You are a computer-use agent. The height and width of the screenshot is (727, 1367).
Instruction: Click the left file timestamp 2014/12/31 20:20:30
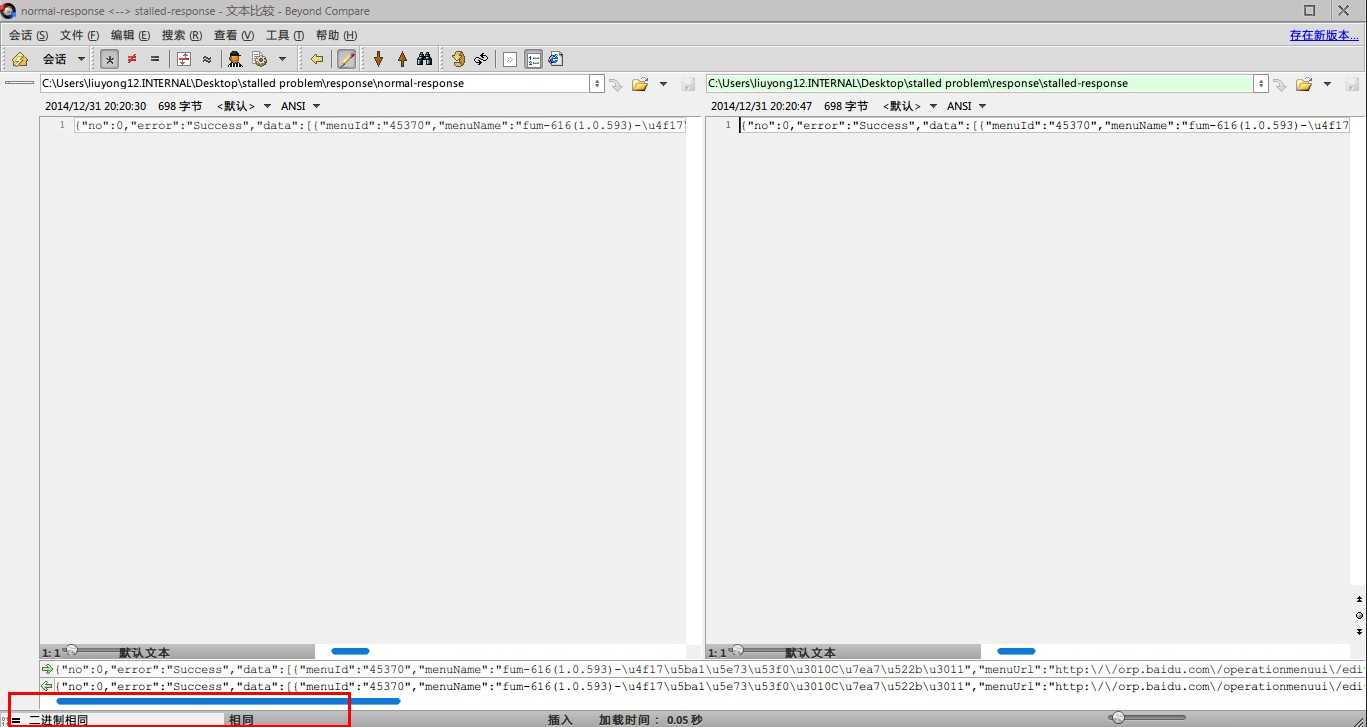[x=95, y=106]
